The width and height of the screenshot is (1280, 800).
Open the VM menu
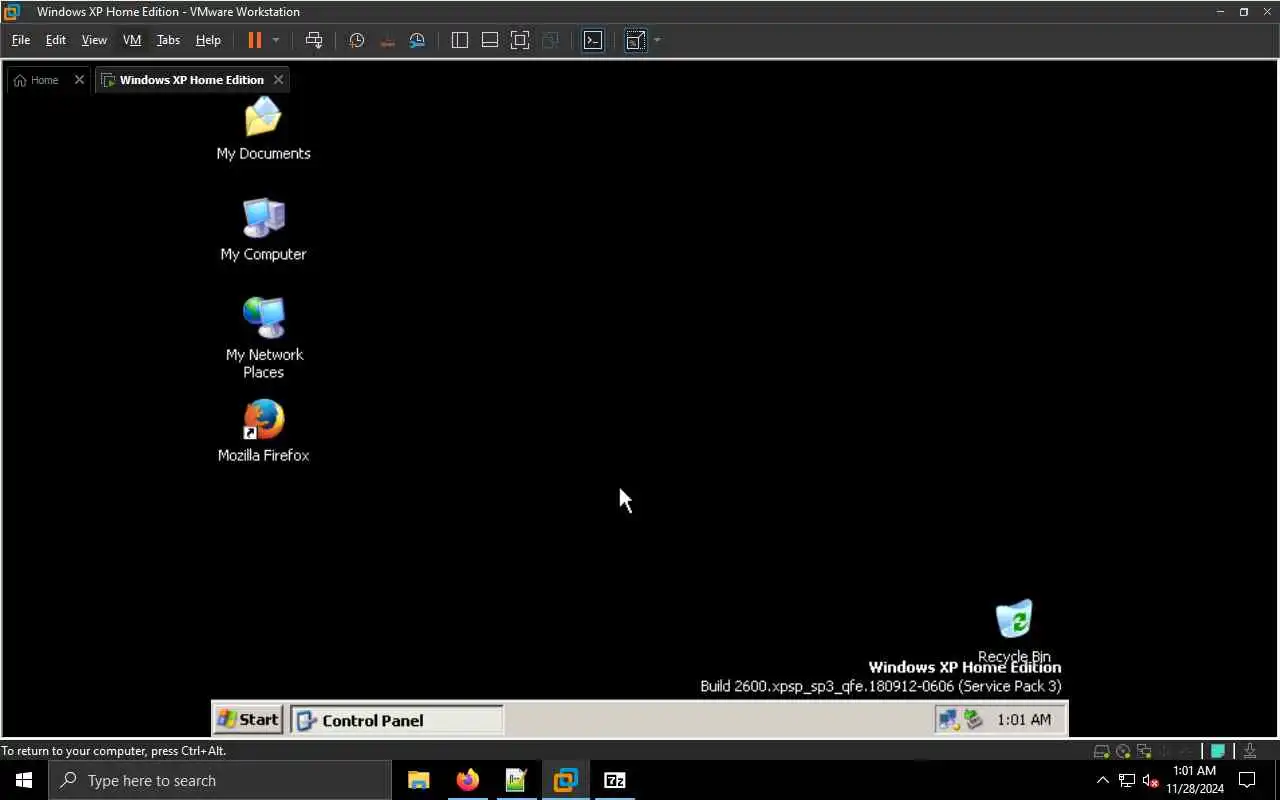132,40
